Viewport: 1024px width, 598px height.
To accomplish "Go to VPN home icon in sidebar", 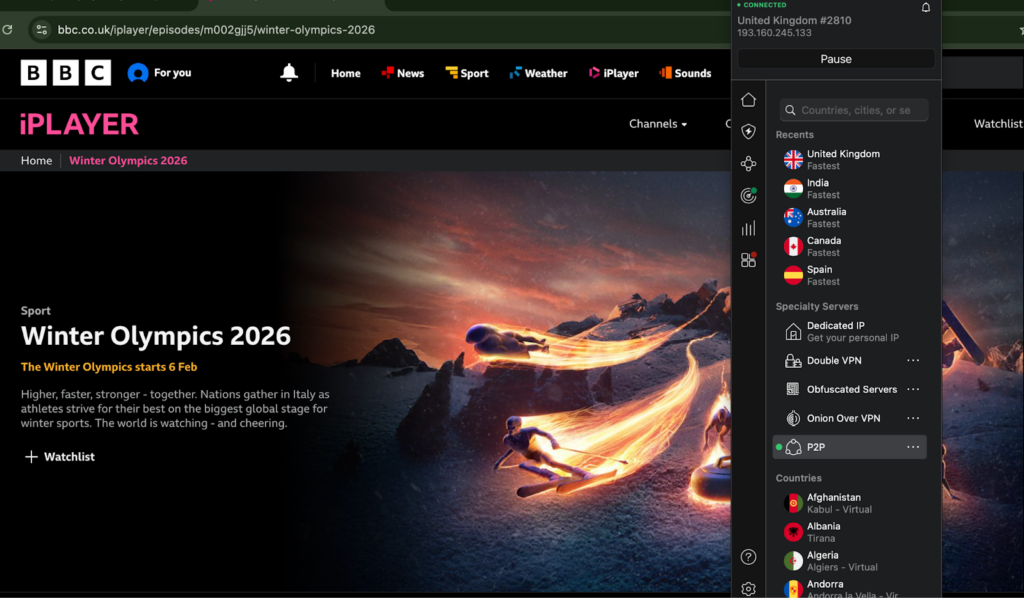I will 748,99.
